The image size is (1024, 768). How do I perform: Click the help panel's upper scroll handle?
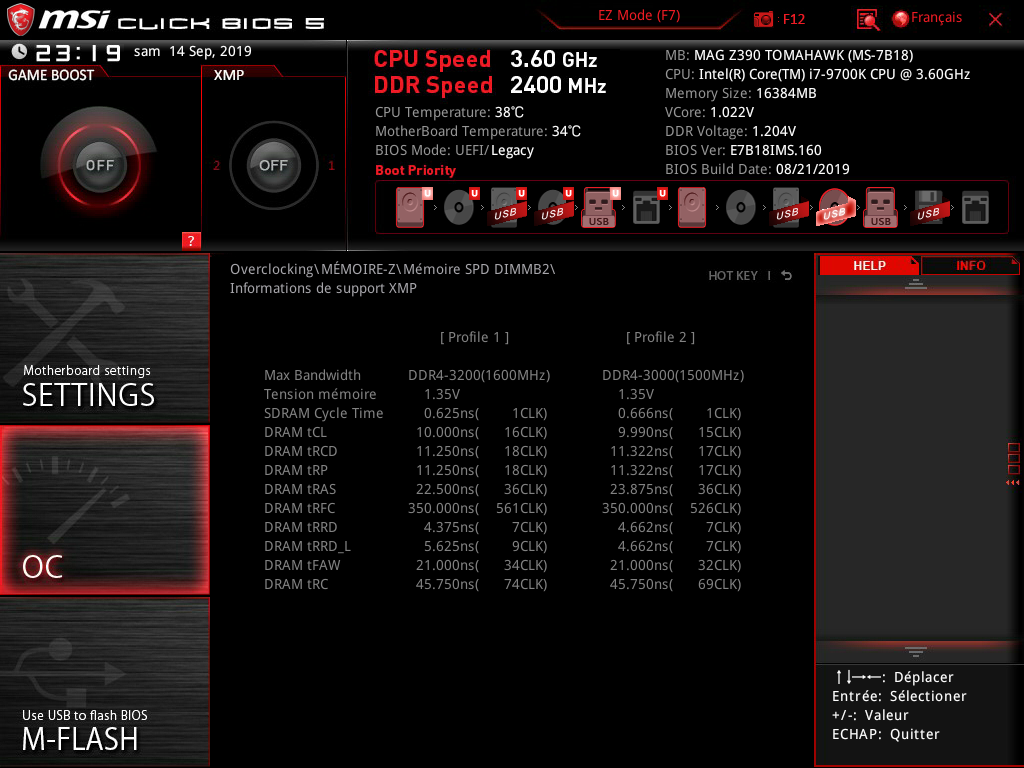916,283
